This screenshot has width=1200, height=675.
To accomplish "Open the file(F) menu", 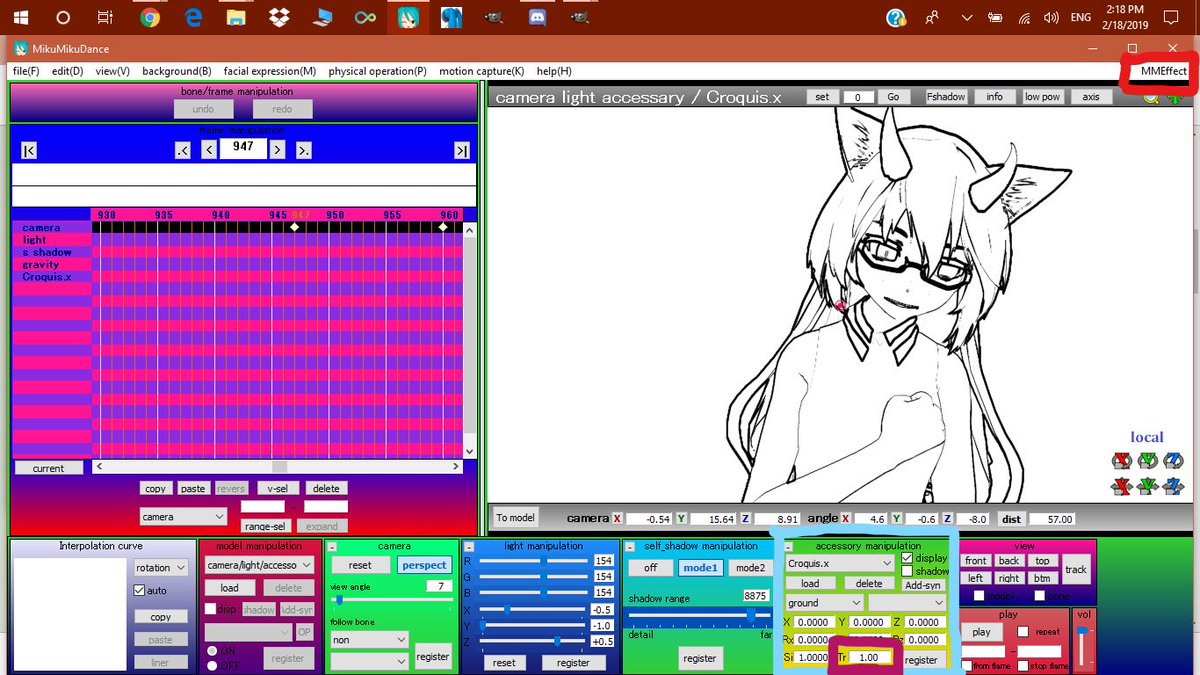I will click(26, 71).
